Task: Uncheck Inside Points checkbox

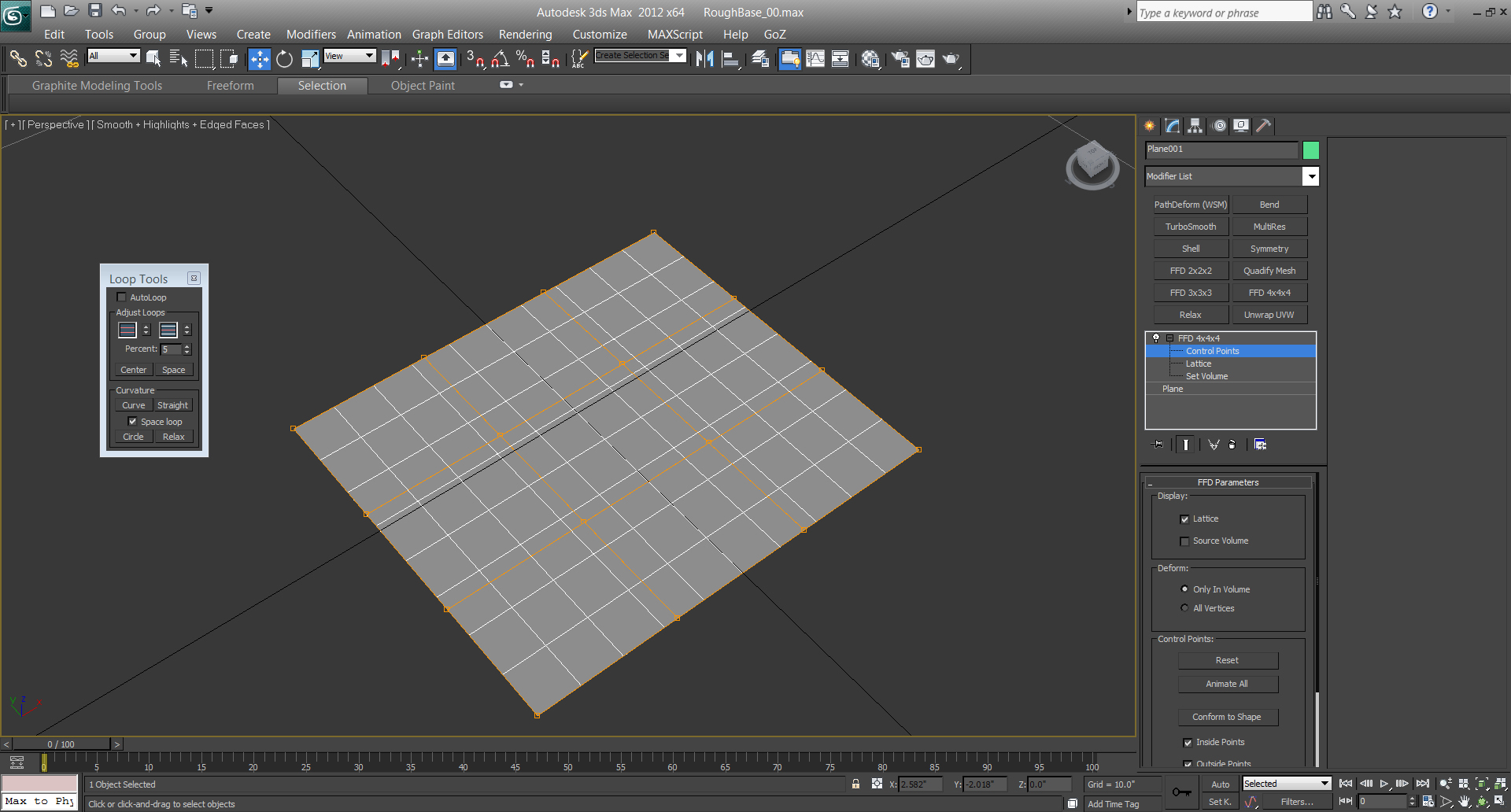Action: pyautogui.click(x=1188, y=743)
